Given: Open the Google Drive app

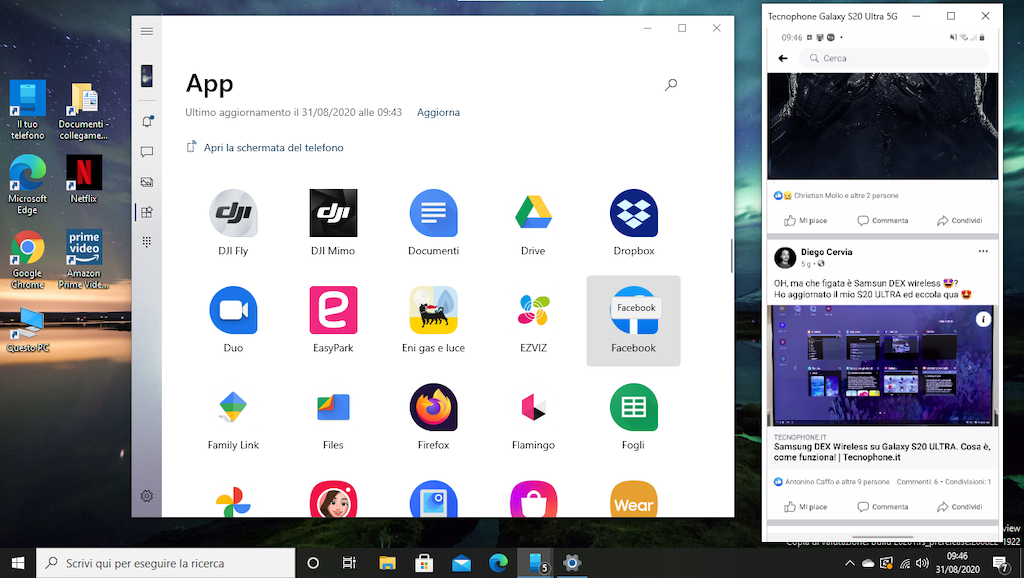Looking at the screenshot, I should click(533, 213).
